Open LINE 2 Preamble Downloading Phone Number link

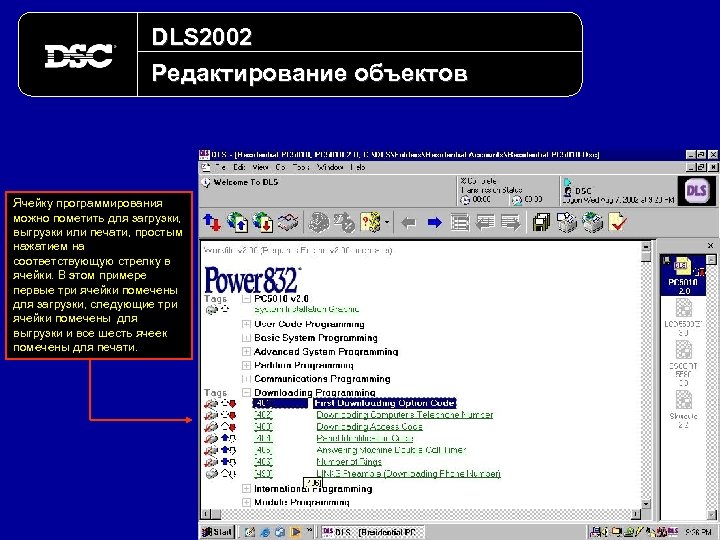(409, 473)
